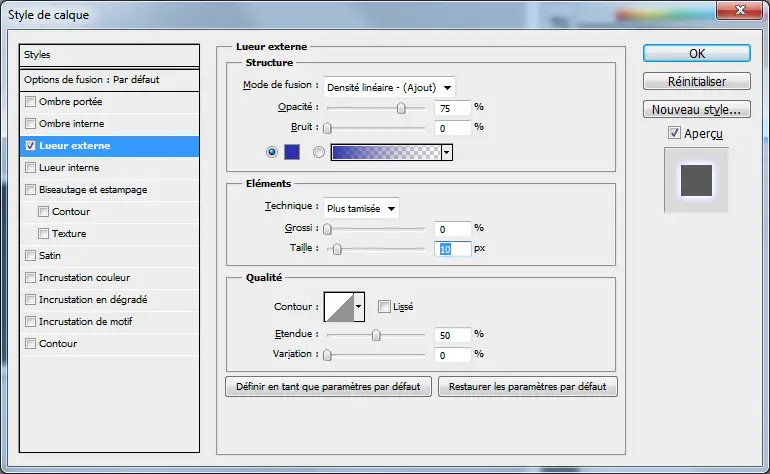Click the Taille value field

(453, 249)
